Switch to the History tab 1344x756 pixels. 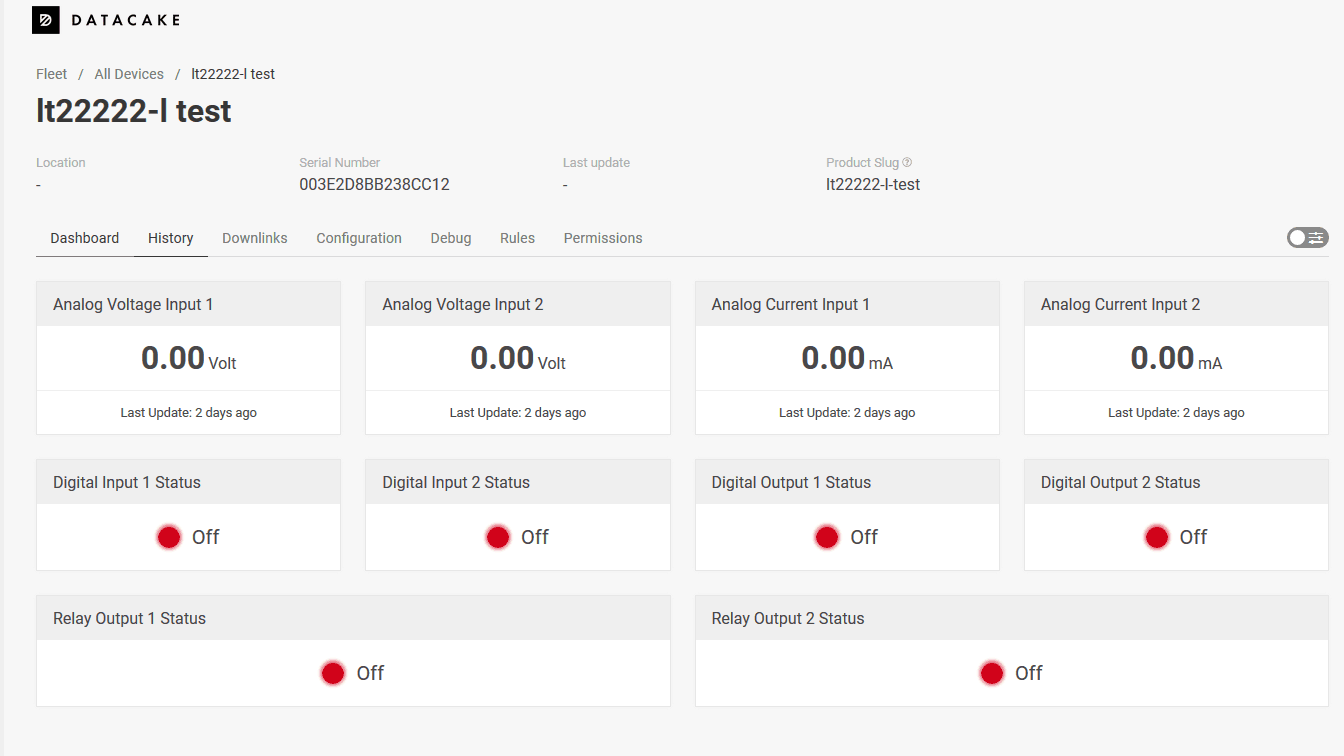[171, 238]
